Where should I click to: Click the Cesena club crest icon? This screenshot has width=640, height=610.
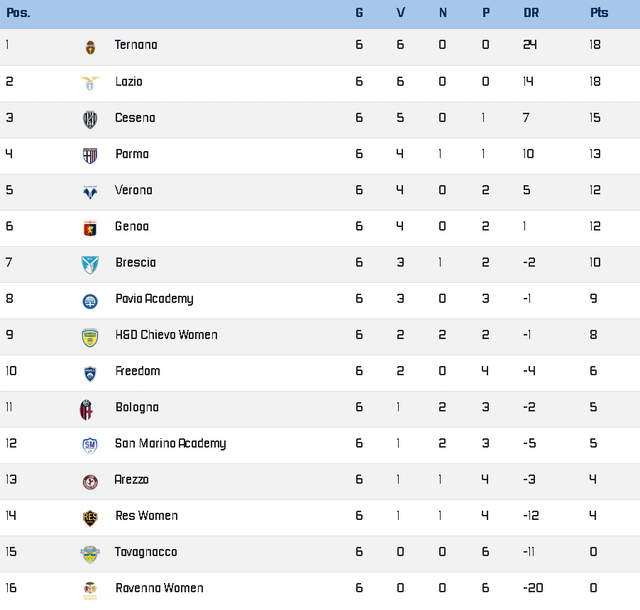[90, 119]
